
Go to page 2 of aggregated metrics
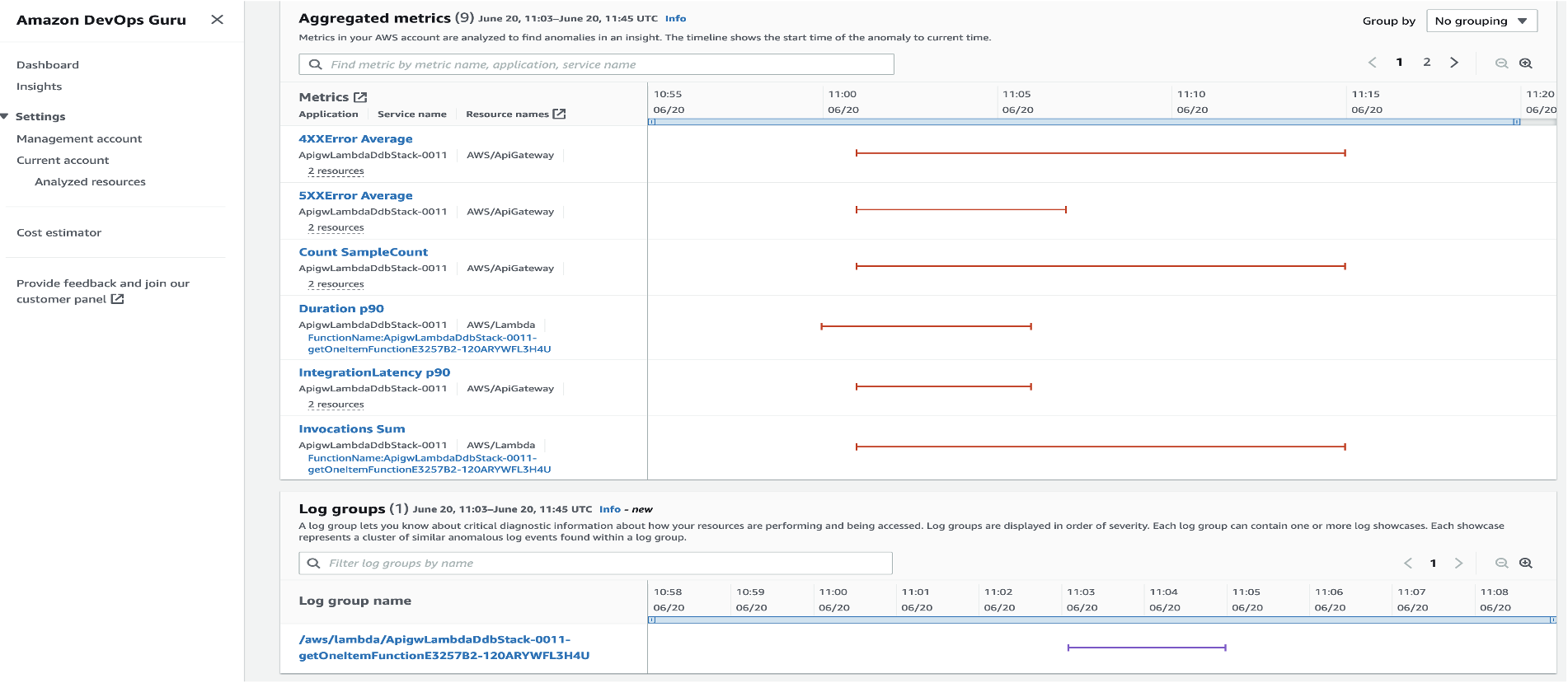(x=1427, y=63)
